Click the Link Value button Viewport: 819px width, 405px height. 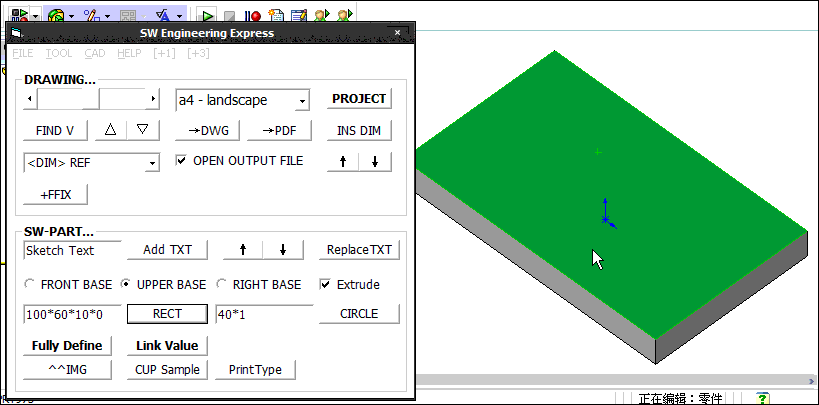point(167,345)
